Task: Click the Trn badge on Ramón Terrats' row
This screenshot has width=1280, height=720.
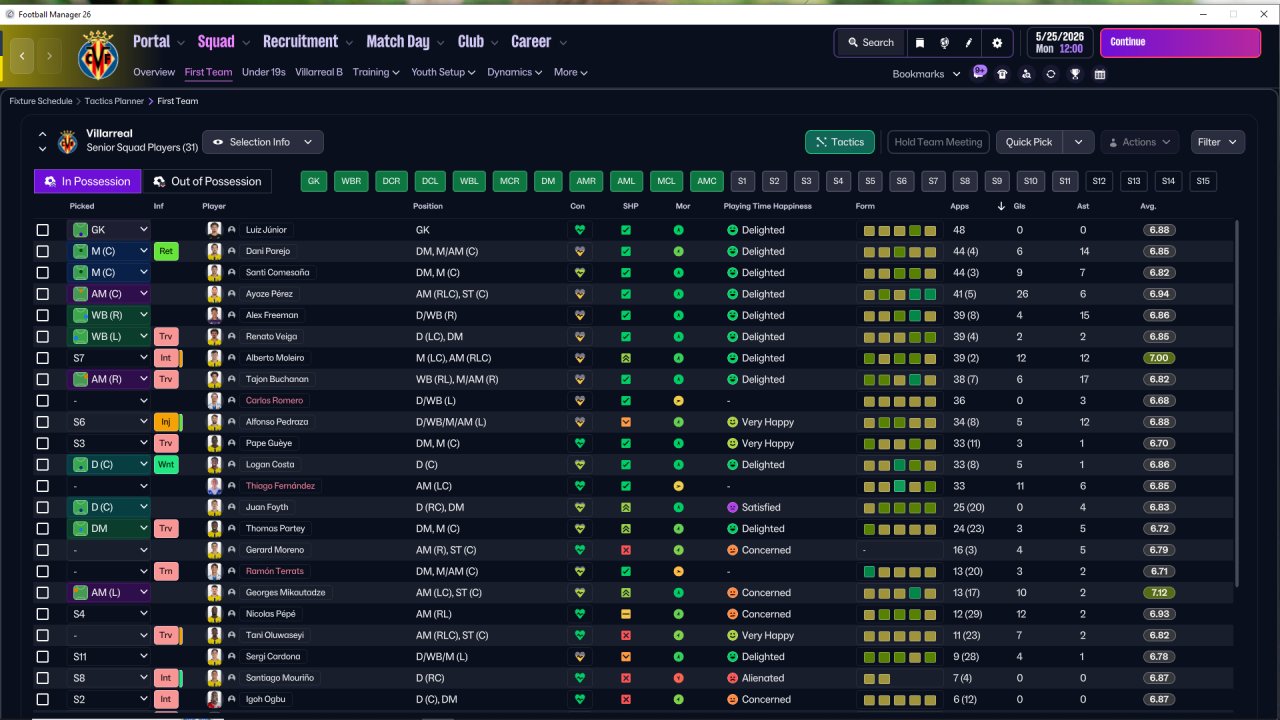Action: click(x=166, y=572)
